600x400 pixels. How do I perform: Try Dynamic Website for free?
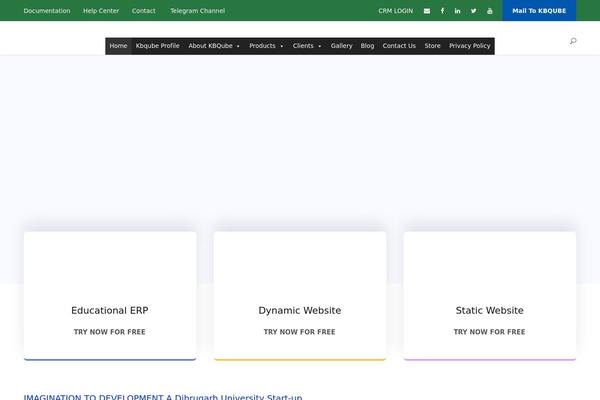click(300, 332)
